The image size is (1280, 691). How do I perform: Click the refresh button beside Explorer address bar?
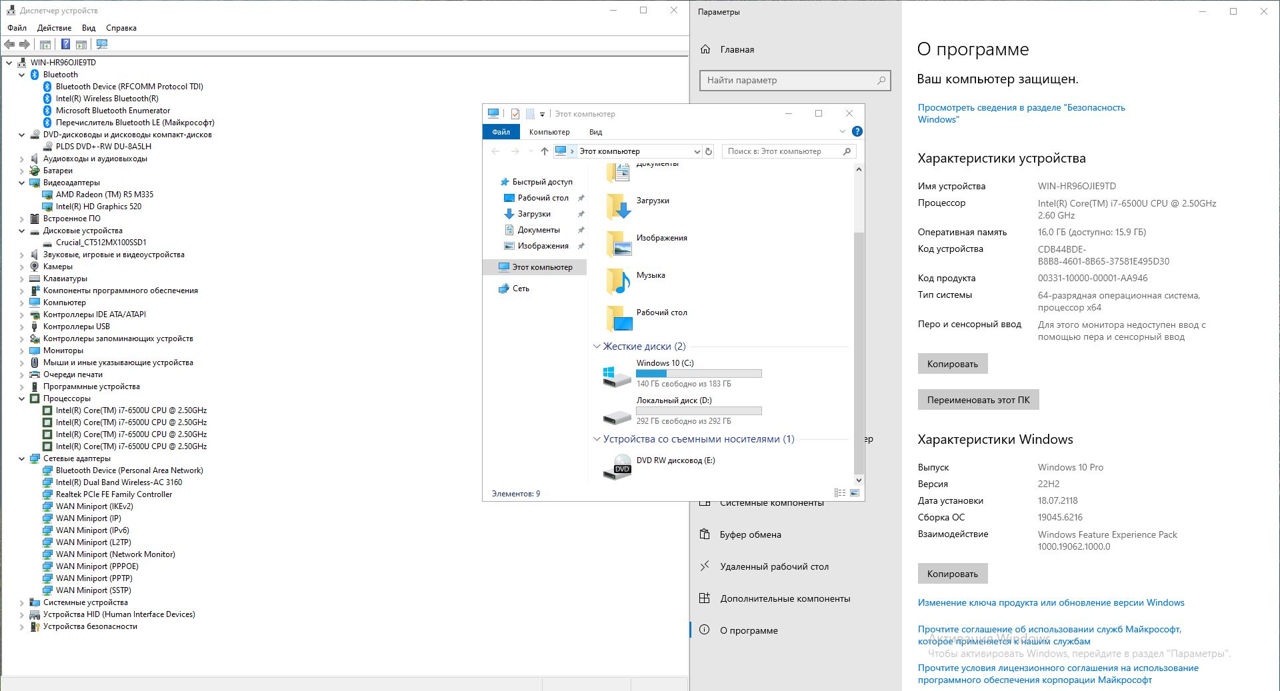tap(709, 151)
